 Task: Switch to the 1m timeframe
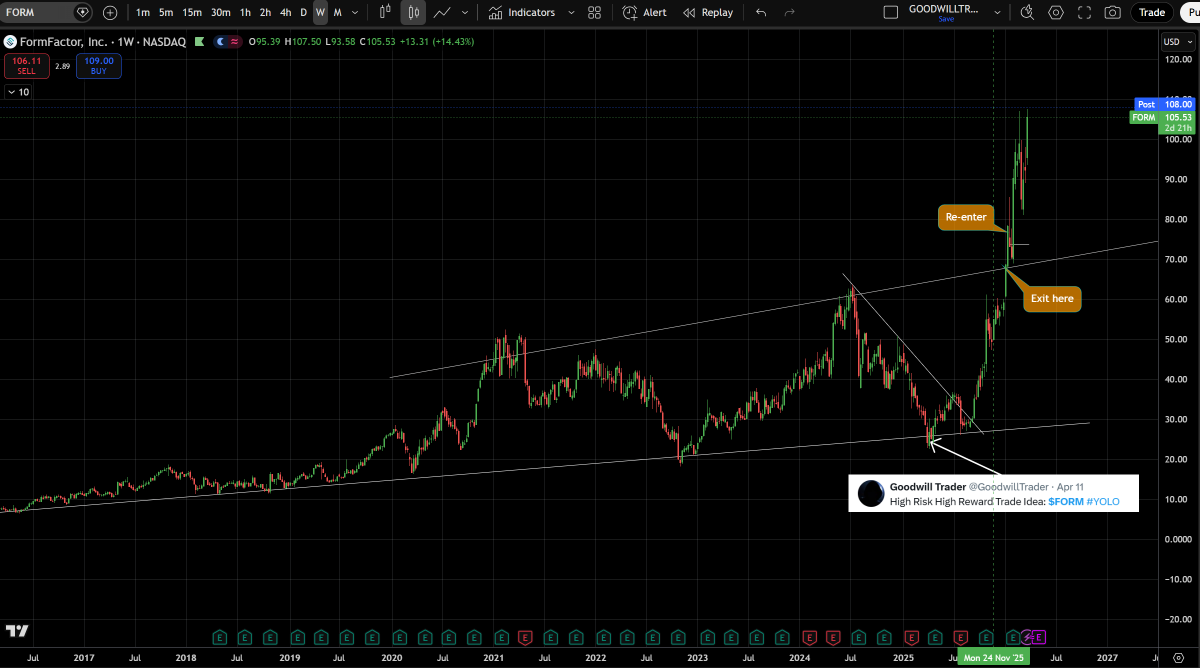[143, 12]
